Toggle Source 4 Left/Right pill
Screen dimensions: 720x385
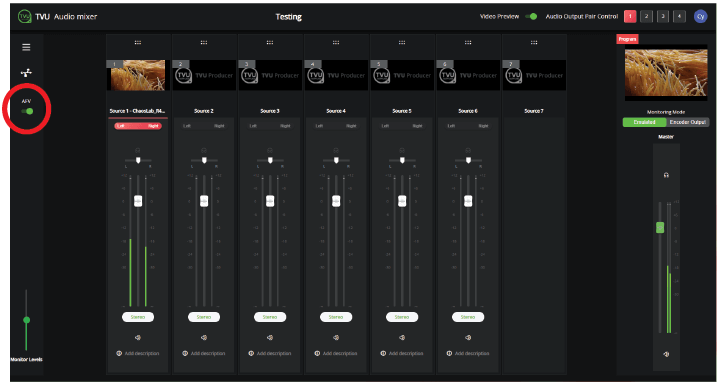(336, 126)
